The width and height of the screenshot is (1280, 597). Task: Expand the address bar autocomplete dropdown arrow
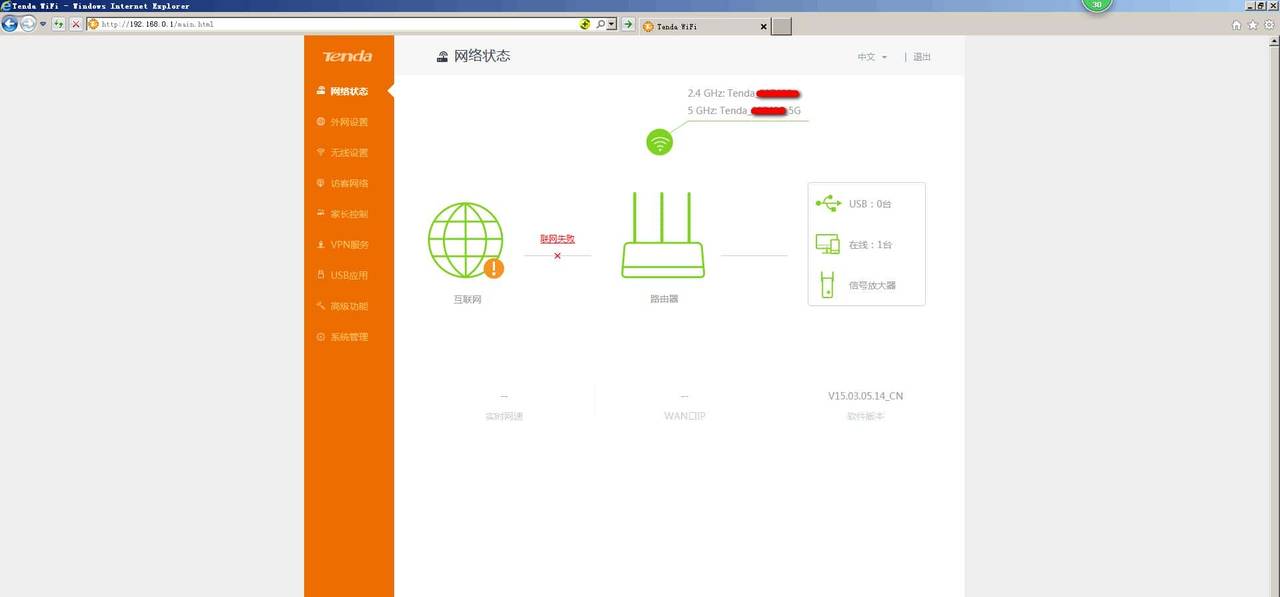pos(612,24)
